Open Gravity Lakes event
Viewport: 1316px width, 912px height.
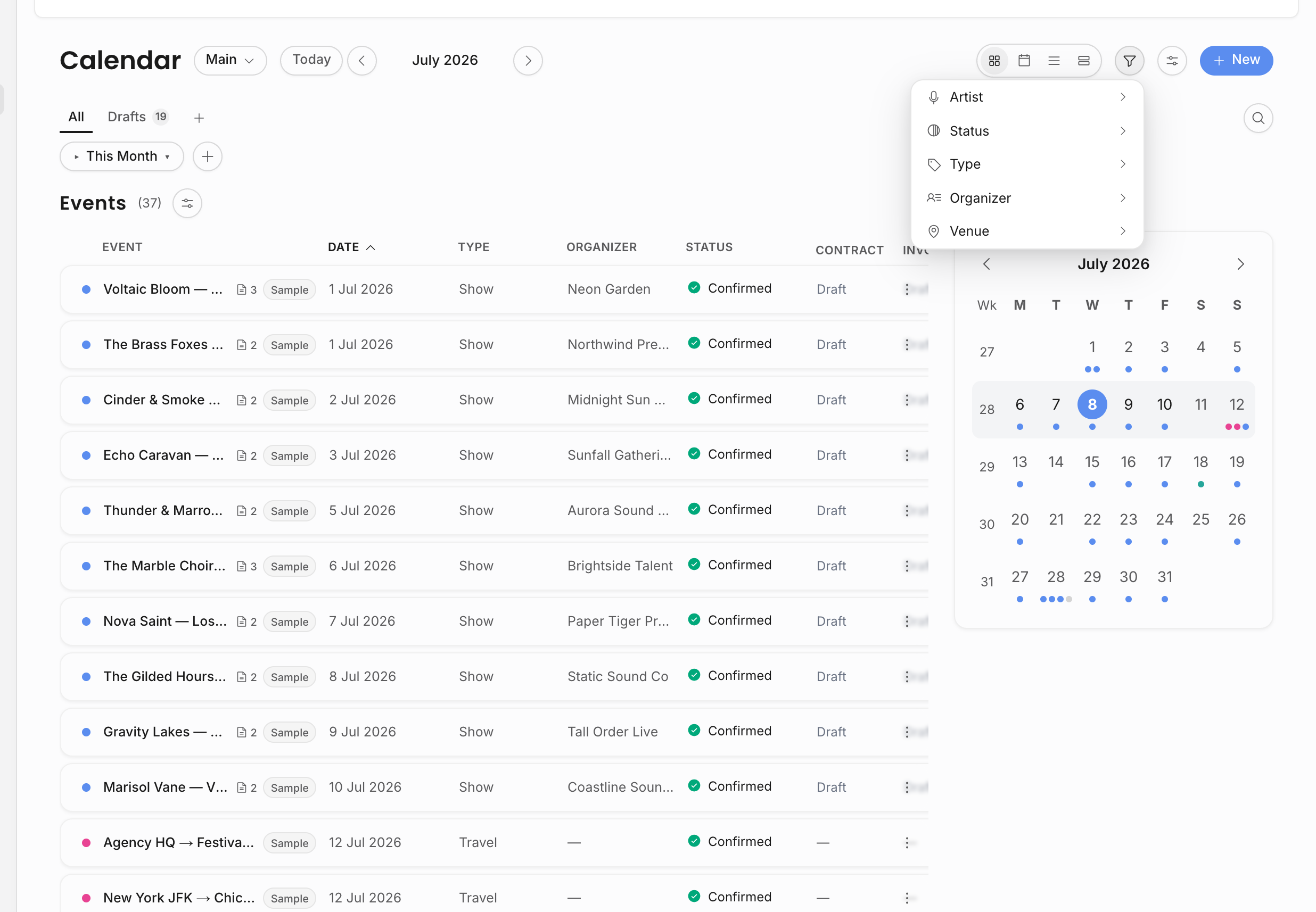tap(162, 732)
